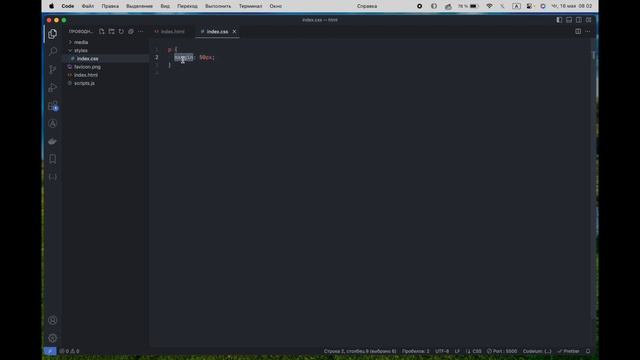Open the Customize Layout icon
The width and height of the screenshot is (640, 360).
click(589, 20)
